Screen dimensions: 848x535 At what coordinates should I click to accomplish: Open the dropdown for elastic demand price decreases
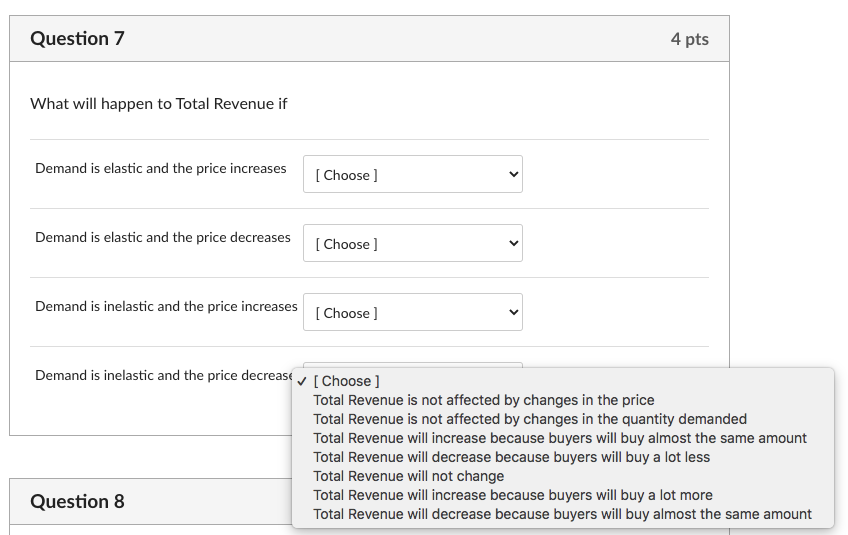(x=413, y=243)
